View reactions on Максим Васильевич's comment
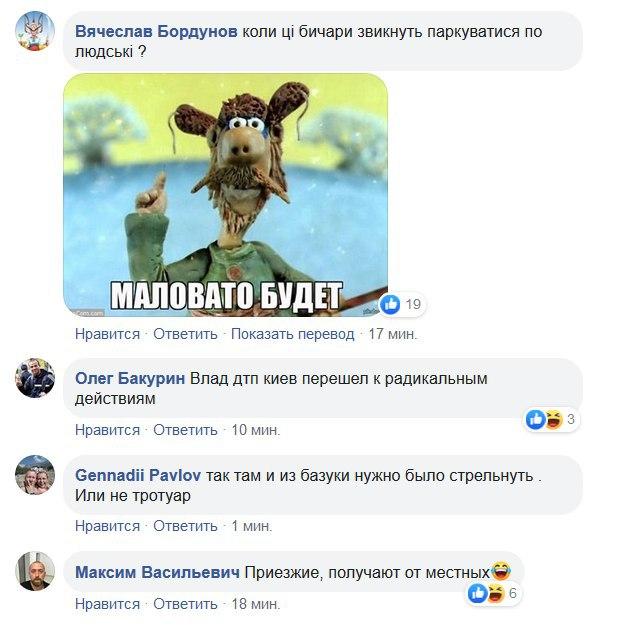This screenshot has width=619, height=626. point(494,593)
